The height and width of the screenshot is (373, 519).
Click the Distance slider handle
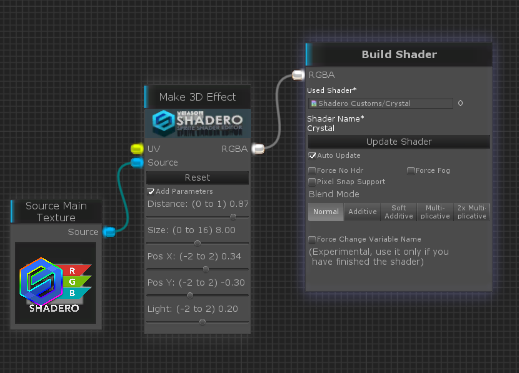(233, 217)
